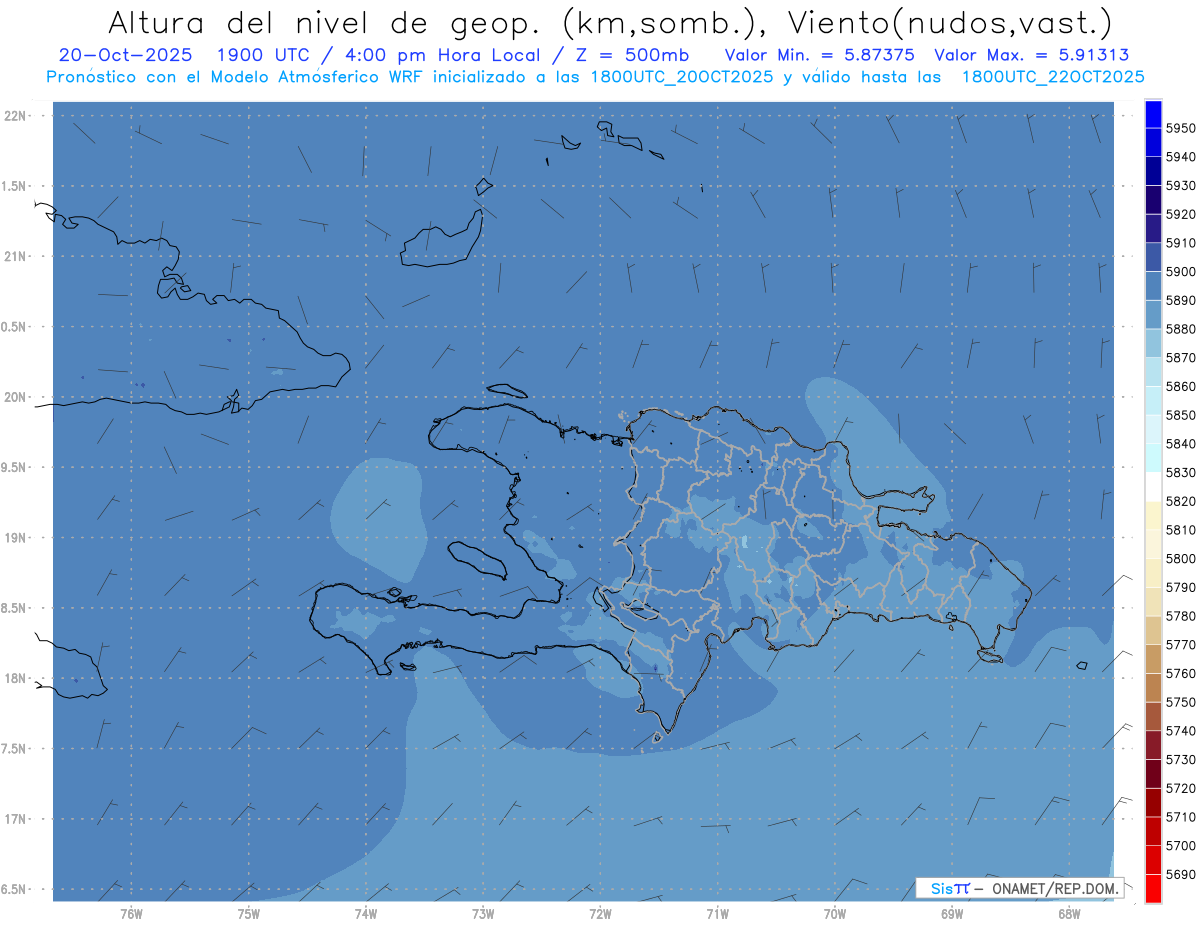The image size is (1200, 927).
Task: Click the SisPi ONAMET/REP.DOM. credit label
Action: click(1019, 888)
